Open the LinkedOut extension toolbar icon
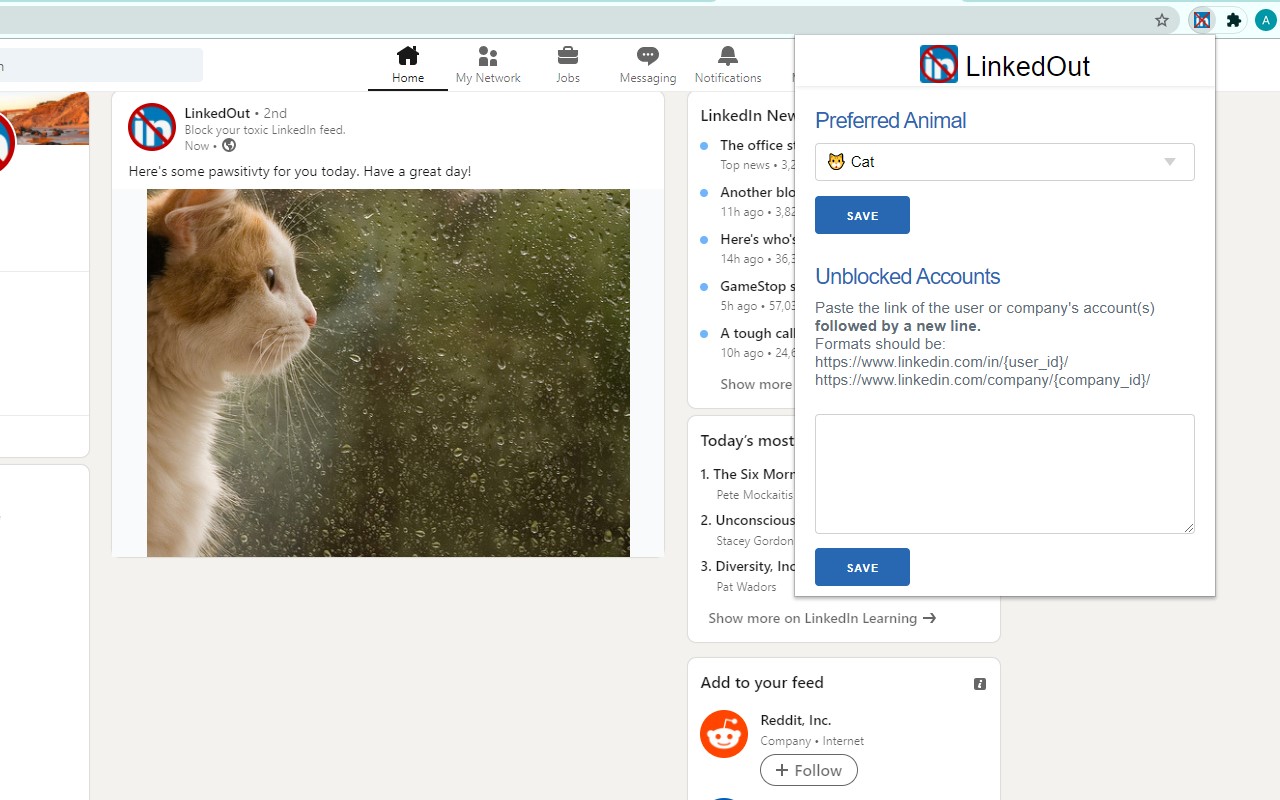This screenshot has width=1280, height=800. tap(1202, 20)
